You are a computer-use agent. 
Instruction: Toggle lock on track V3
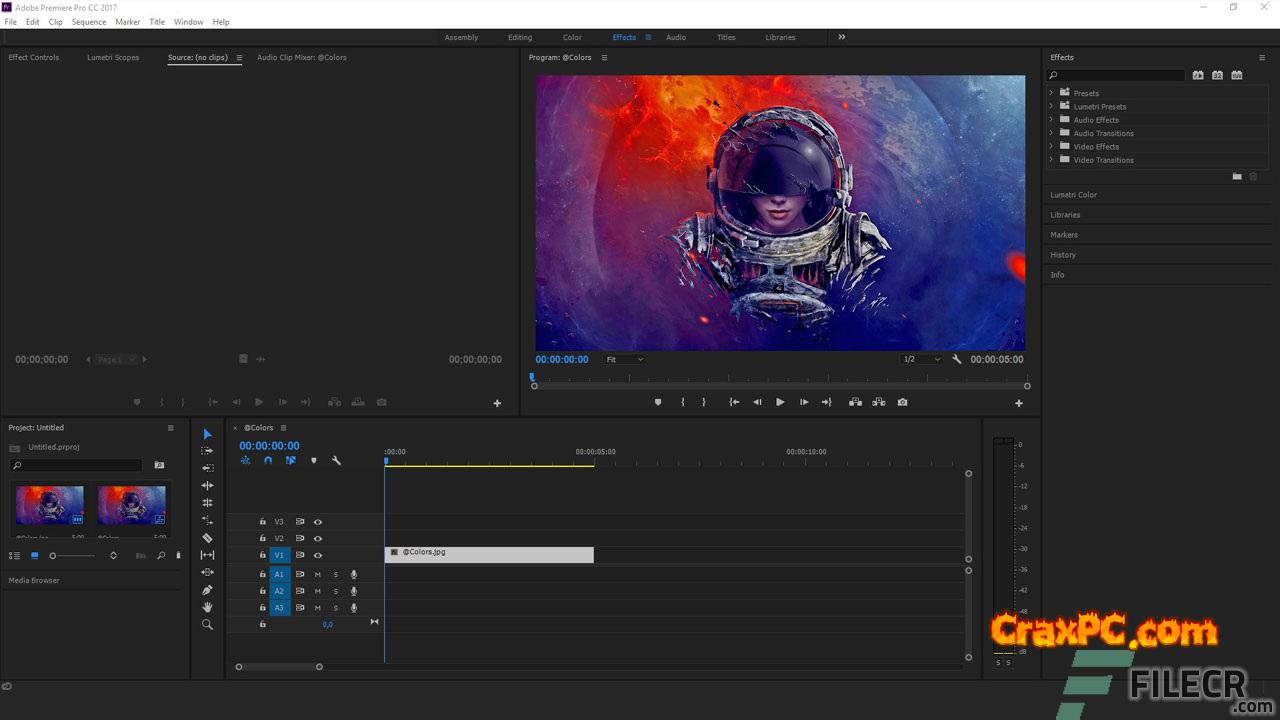pos(263,522)
